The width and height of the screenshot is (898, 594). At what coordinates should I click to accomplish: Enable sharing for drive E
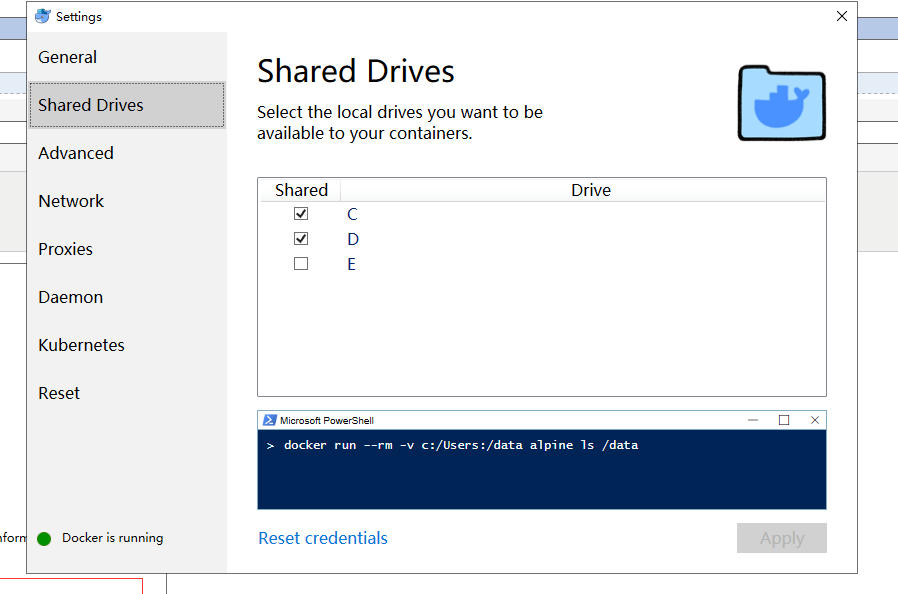[301, 264]
